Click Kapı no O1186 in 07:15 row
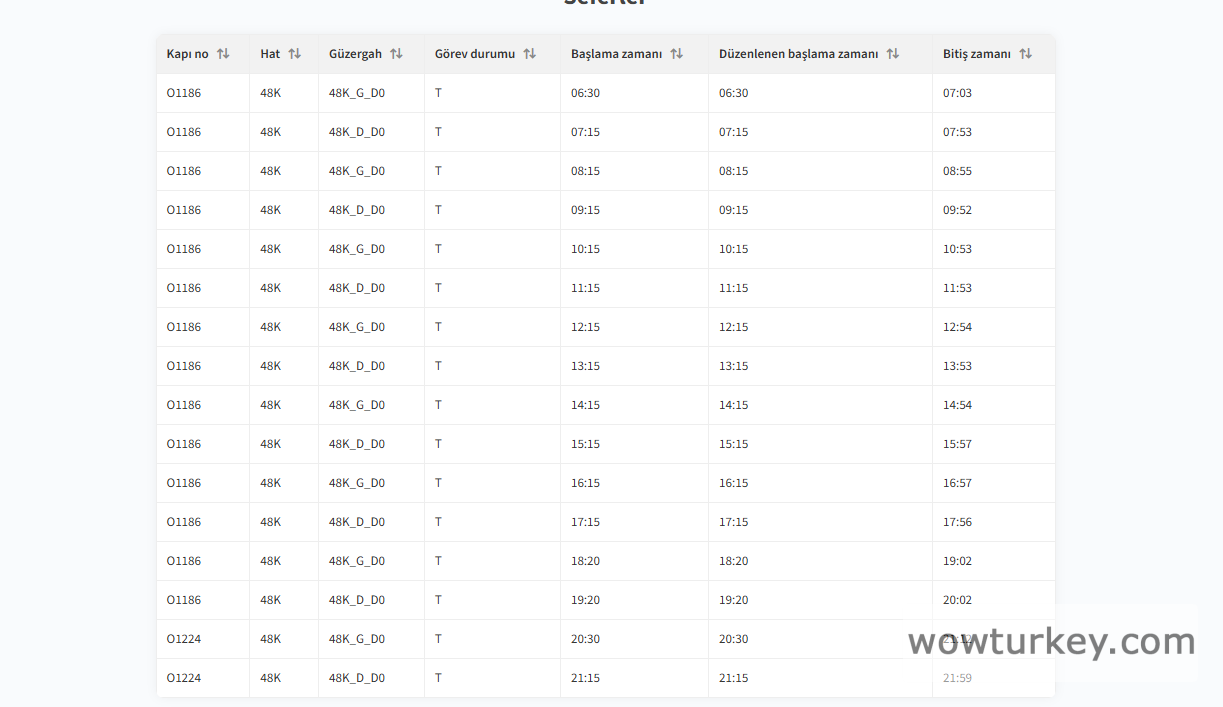This screenshot has width=1223, height=707. click(x=184, y=132)
